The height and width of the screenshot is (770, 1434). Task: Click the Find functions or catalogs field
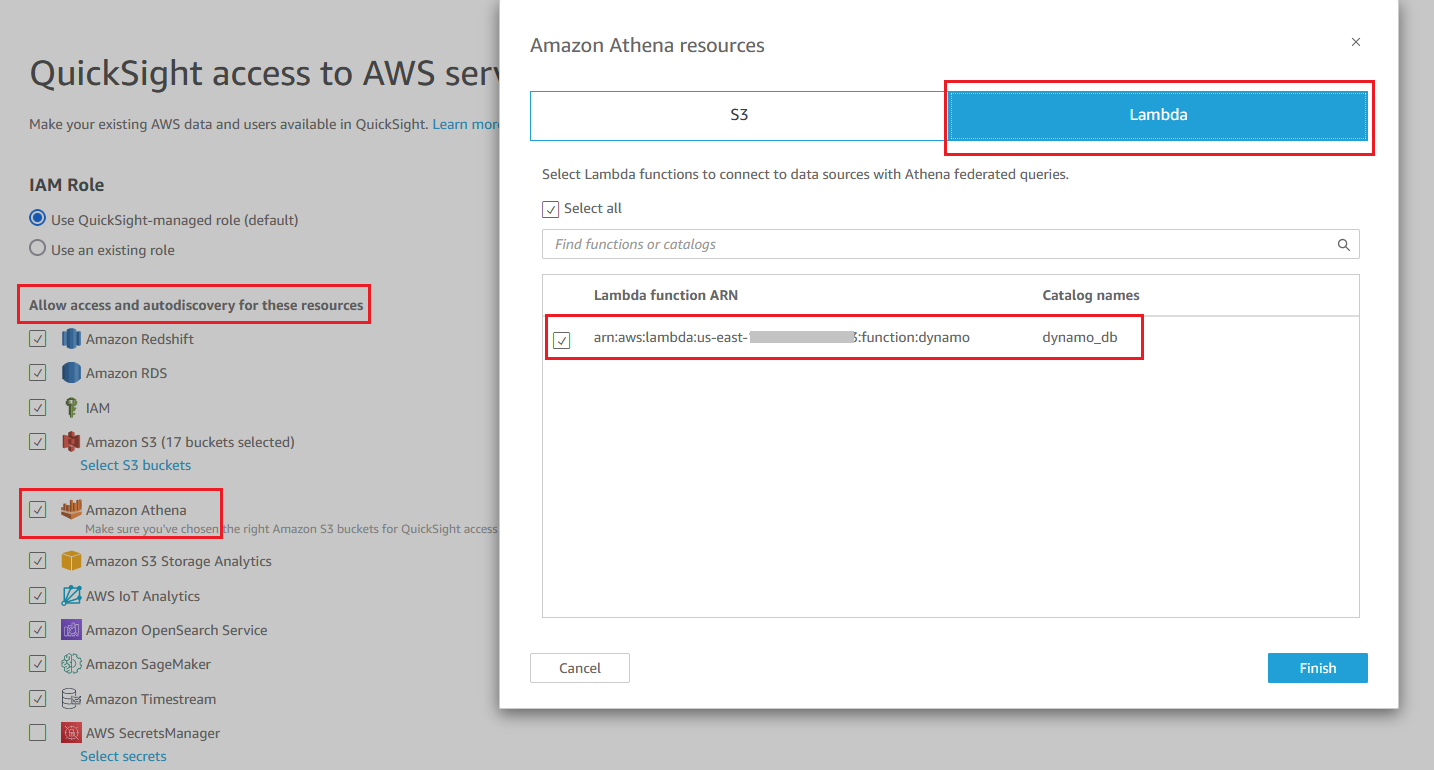(x=950, y=244)
